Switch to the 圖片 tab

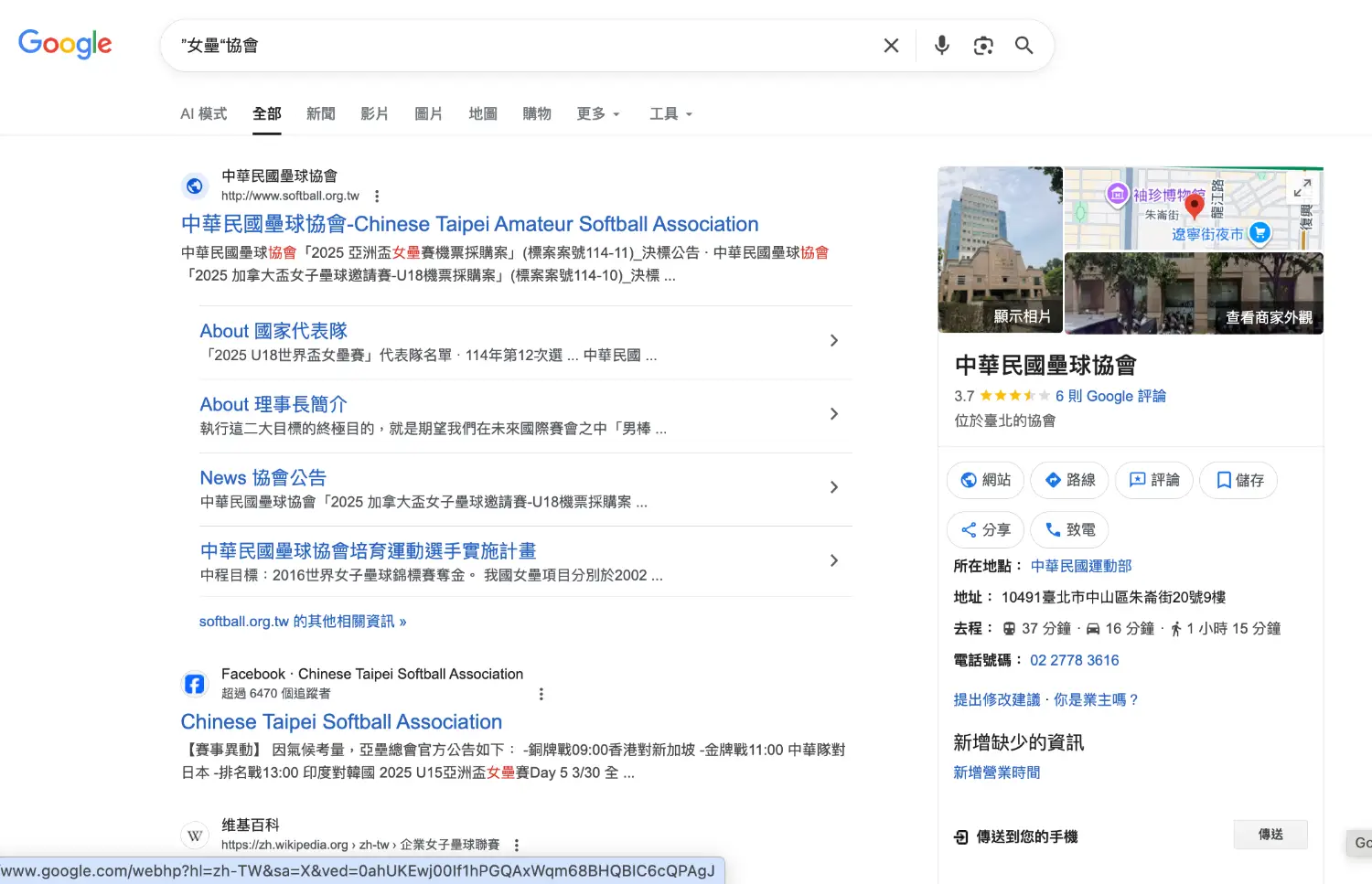[428, 114]
